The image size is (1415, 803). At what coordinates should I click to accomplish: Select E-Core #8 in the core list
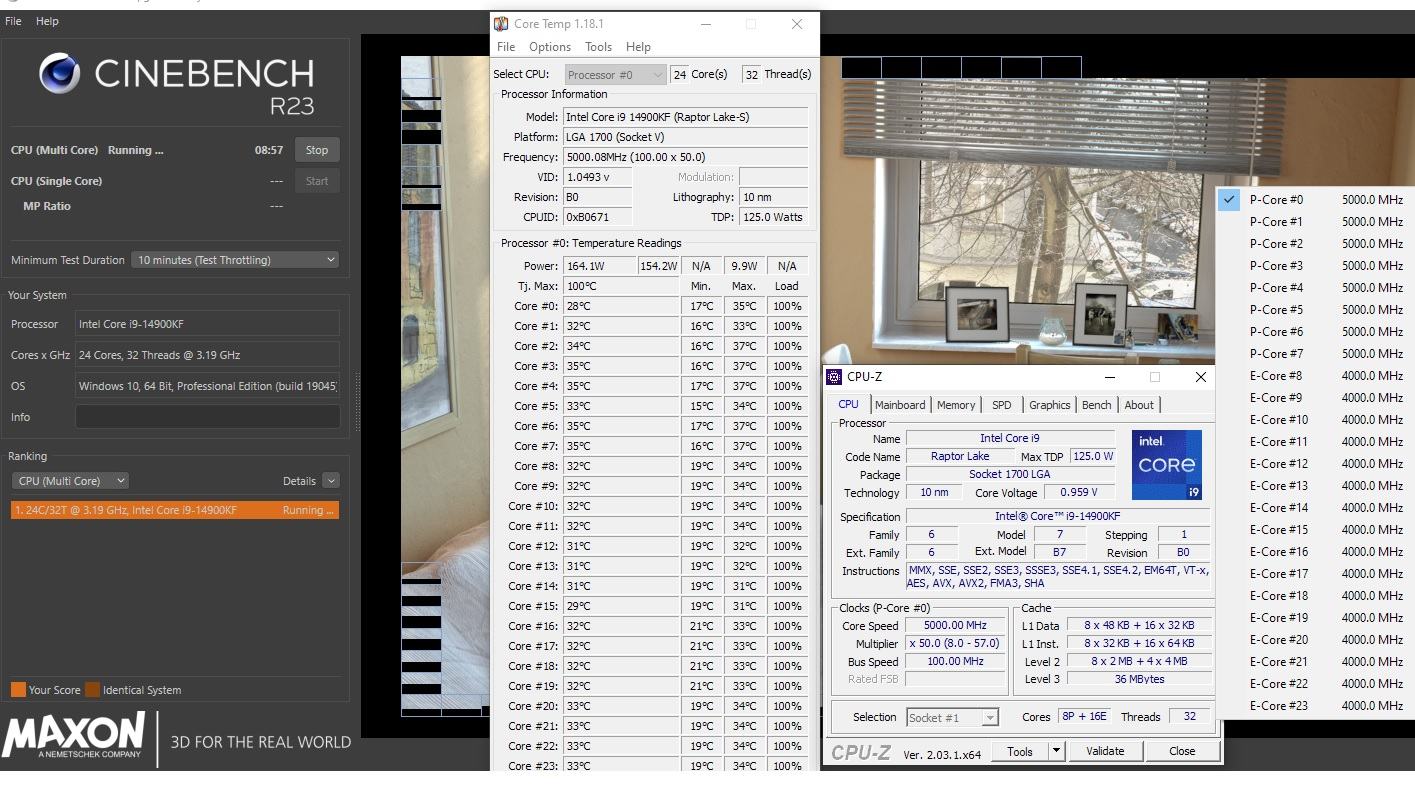(1316, 376)
